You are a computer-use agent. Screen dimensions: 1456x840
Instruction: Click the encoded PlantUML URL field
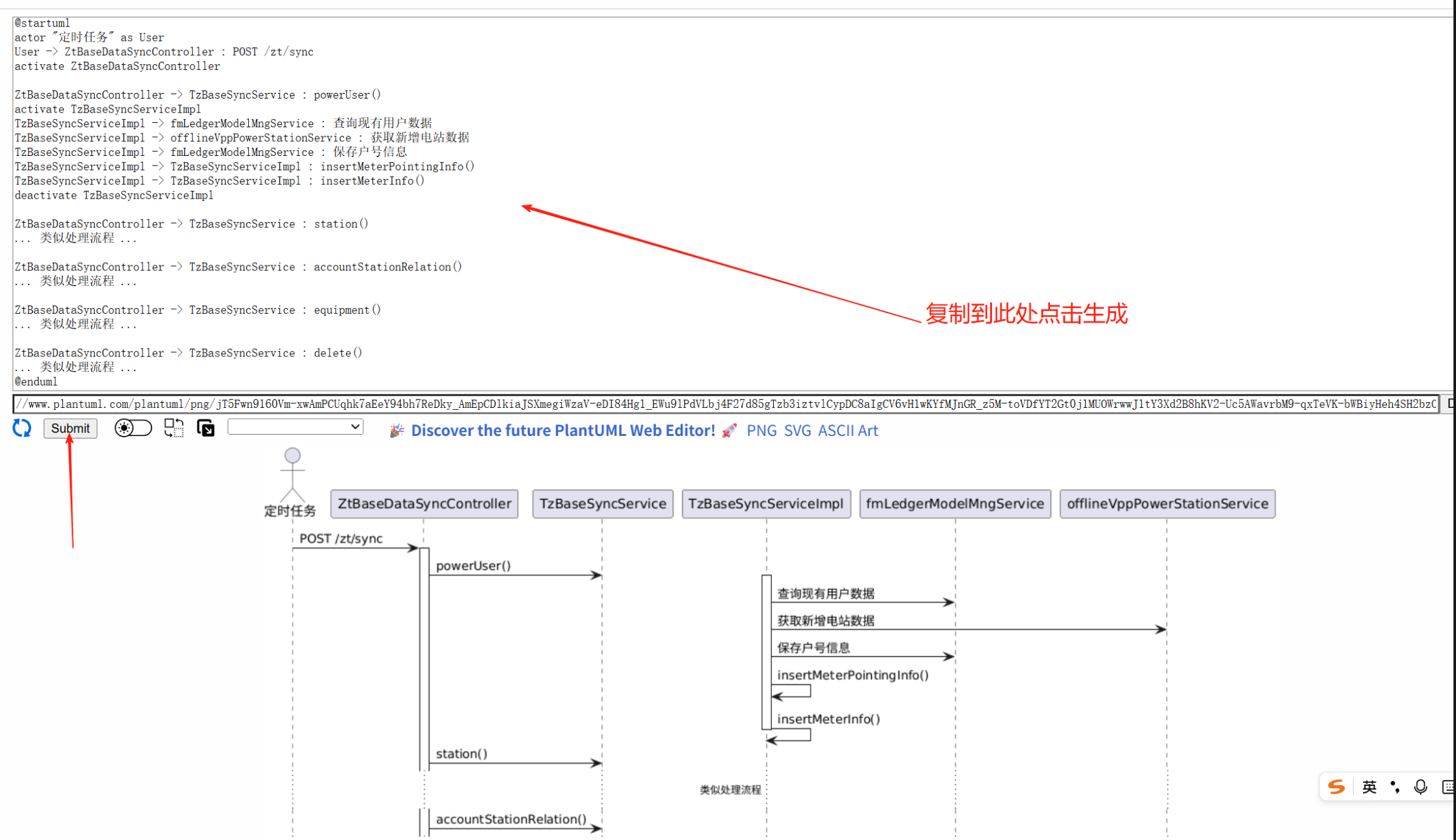click(725, 404)
